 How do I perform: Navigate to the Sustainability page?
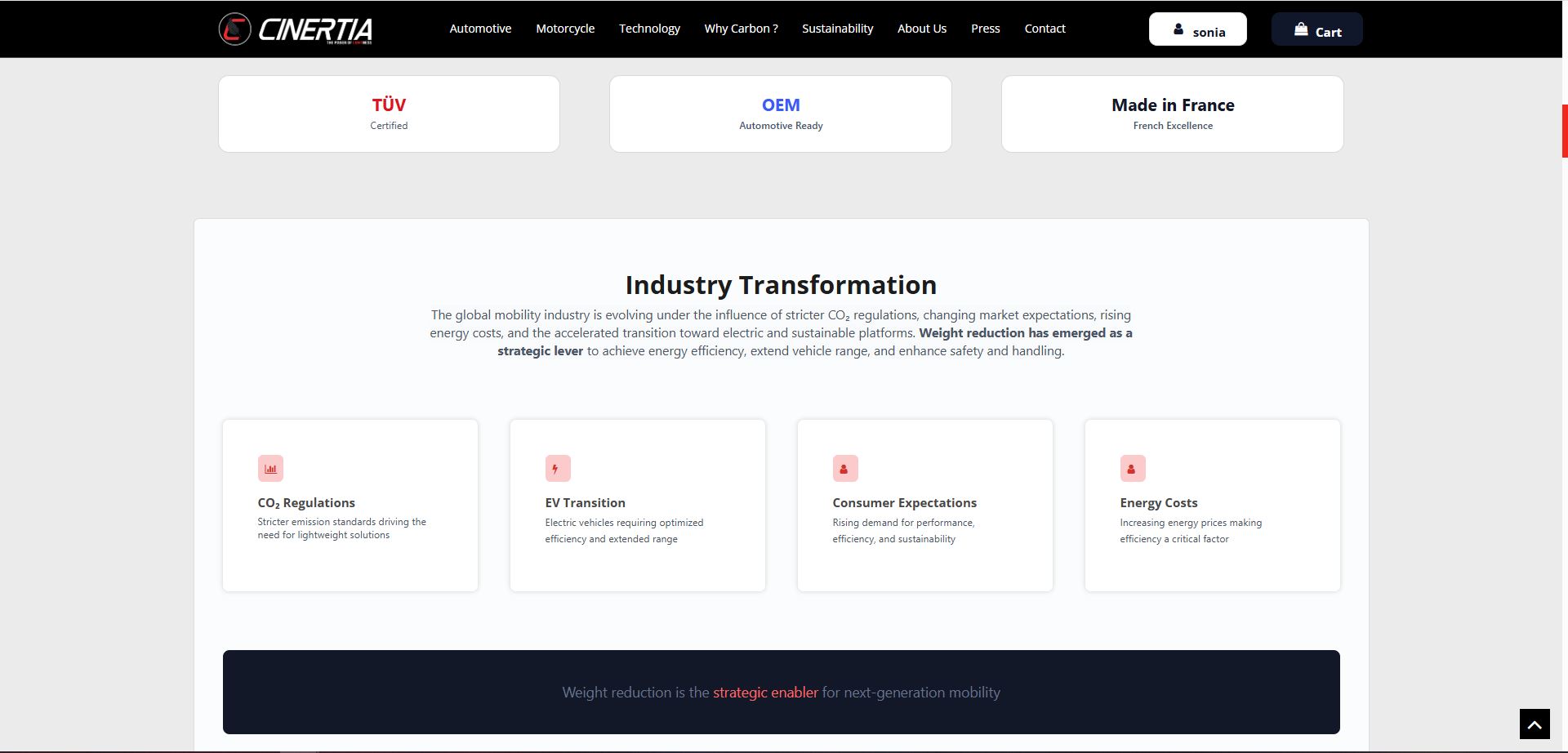pyautogui.click(x=837, y=29)
